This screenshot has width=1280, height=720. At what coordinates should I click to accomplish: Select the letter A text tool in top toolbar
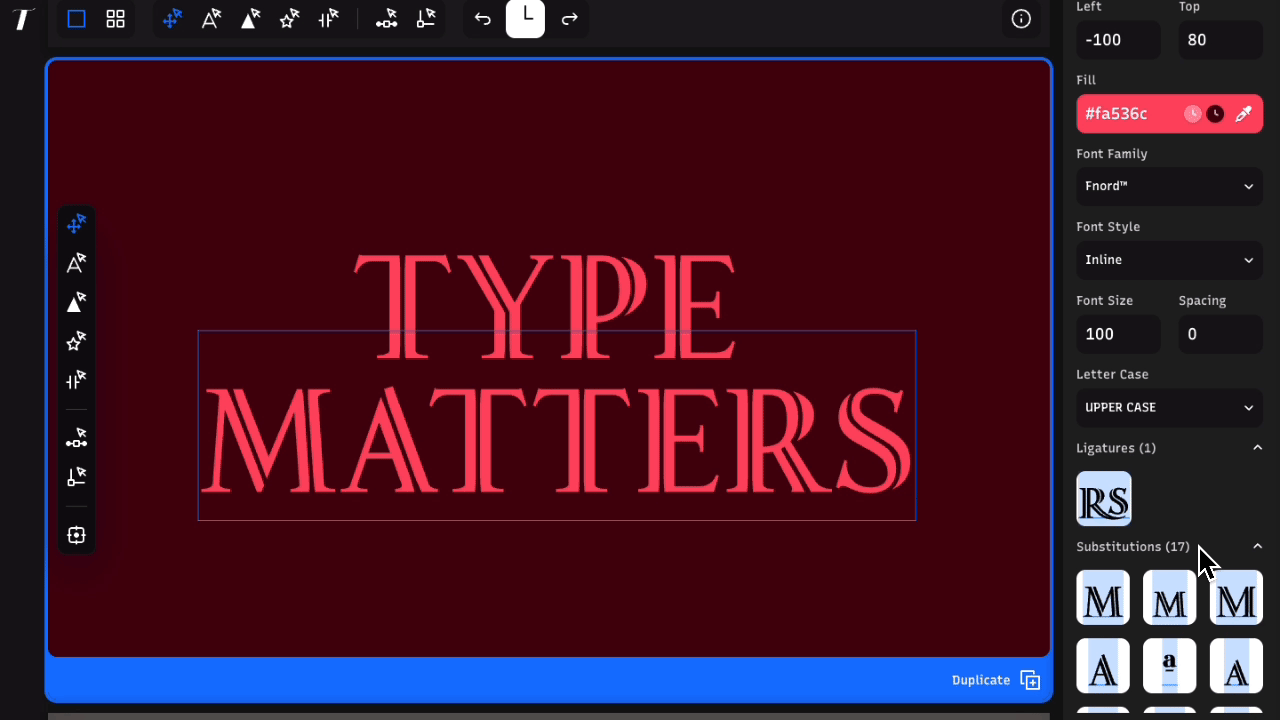tap(211, 19)
